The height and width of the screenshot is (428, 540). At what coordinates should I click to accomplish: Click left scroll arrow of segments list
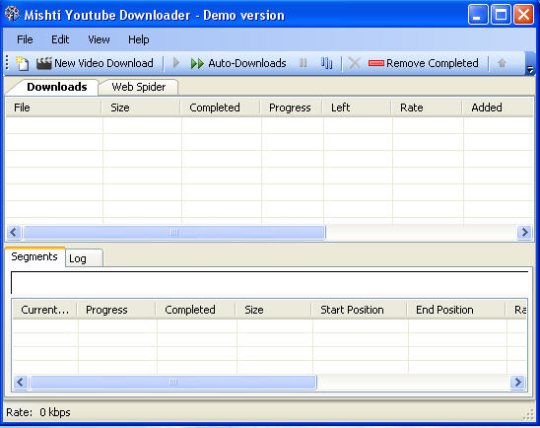coord(21,382)
